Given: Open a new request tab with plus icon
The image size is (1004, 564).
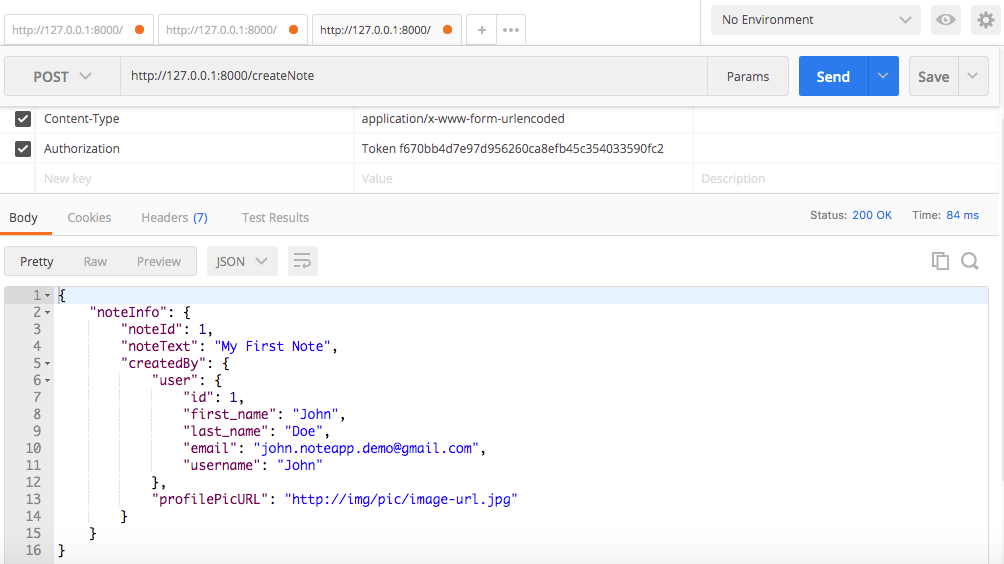Looking at the screenshot, I should click(x=482, y=30).
